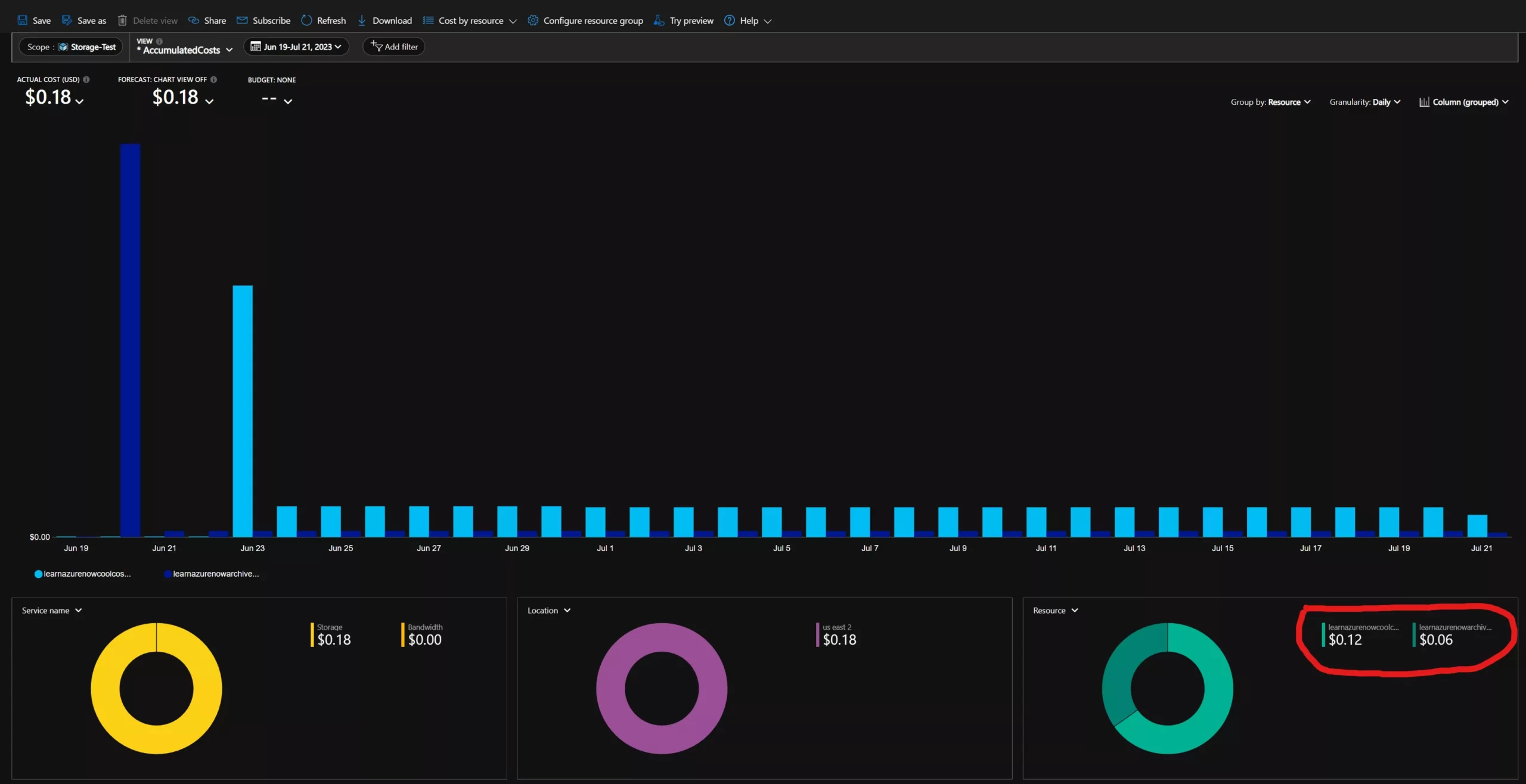1526x784 pixels.
Task: Click the Storage-Test scope button
Action: (71, 46)
